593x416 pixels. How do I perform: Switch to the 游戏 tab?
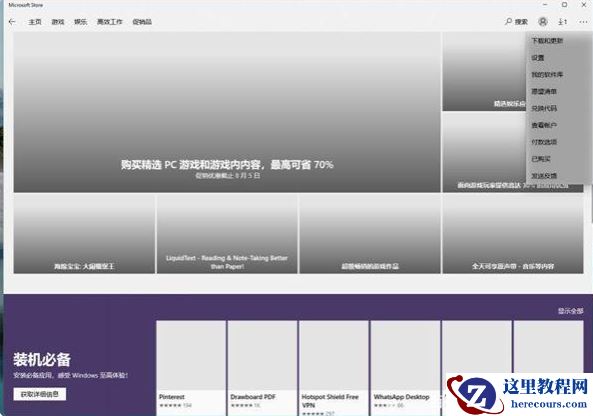pos(58,22)
